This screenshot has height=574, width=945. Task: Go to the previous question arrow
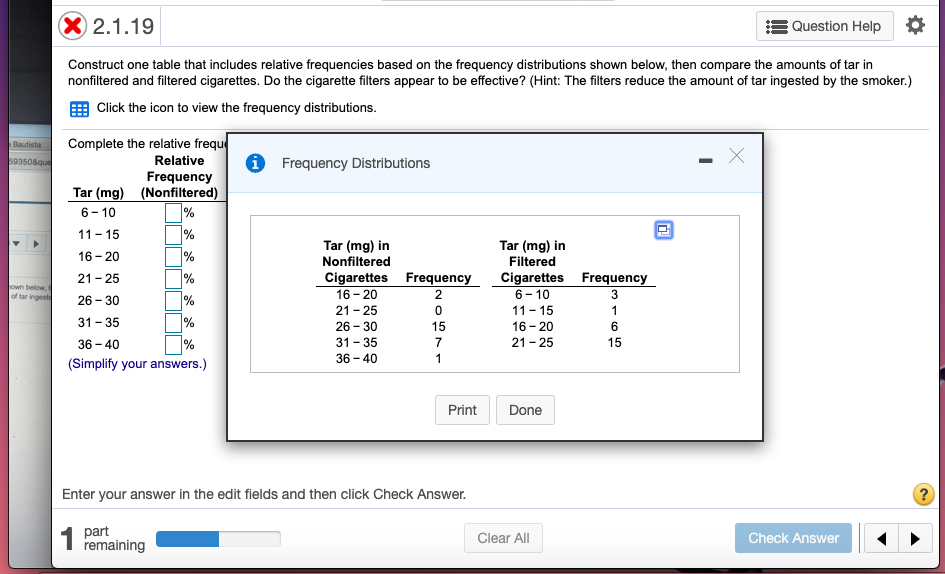point(881,538)
